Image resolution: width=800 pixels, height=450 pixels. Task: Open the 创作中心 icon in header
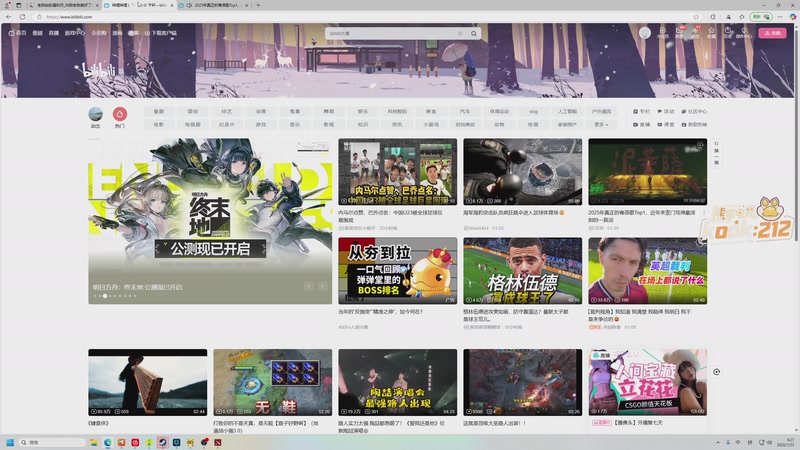[744, 32]
